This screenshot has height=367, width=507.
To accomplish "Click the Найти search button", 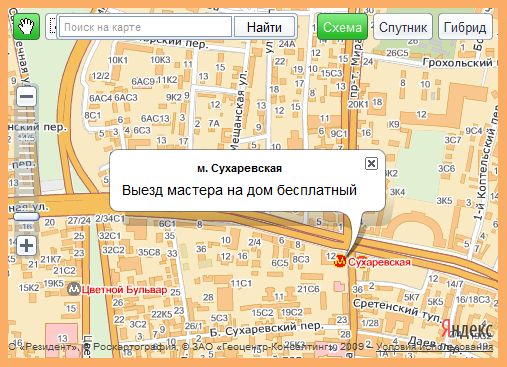I will pos(264,27).
